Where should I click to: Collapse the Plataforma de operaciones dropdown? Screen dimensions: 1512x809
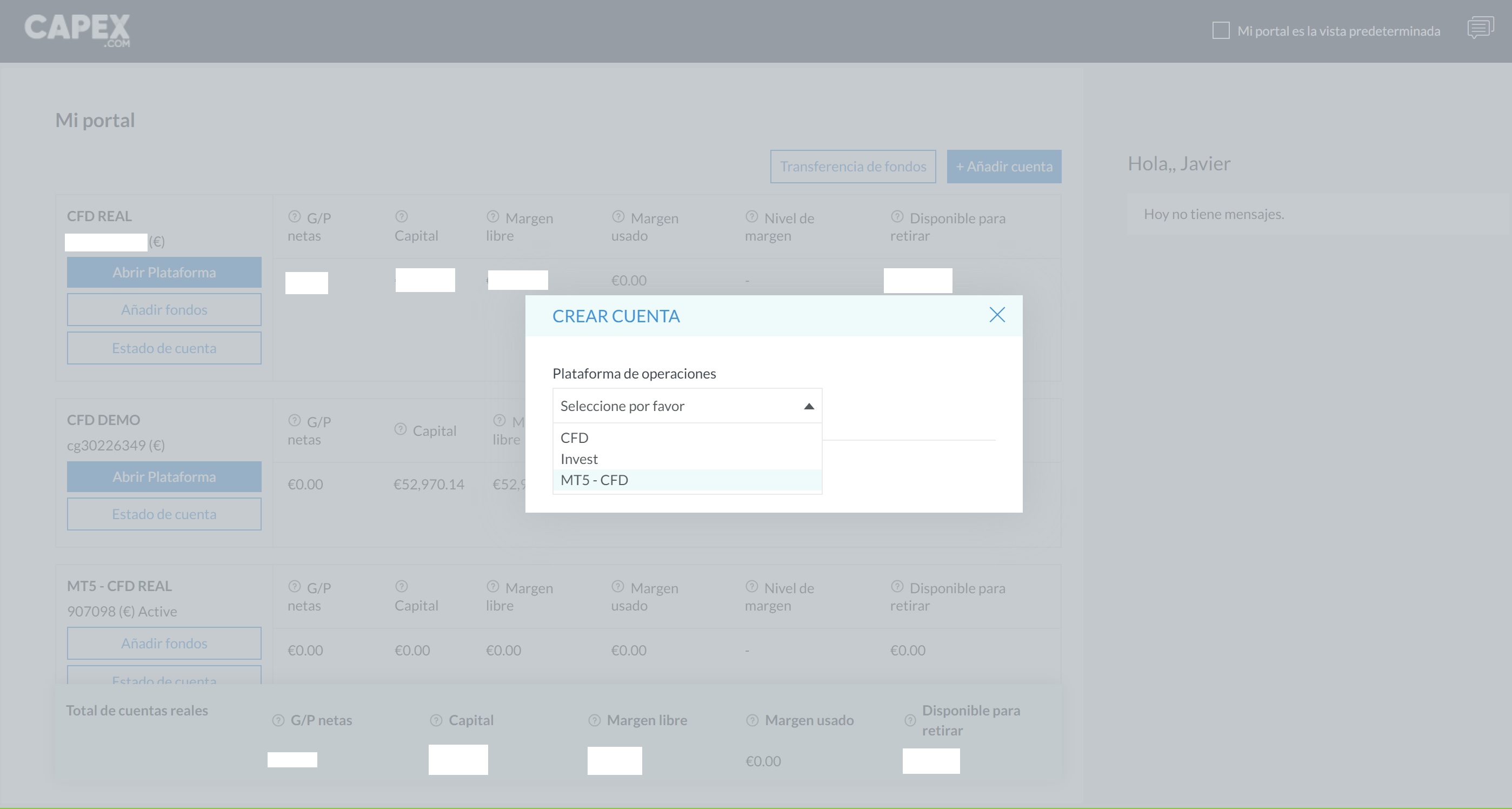pyautogui.click(x=808, y=406)
